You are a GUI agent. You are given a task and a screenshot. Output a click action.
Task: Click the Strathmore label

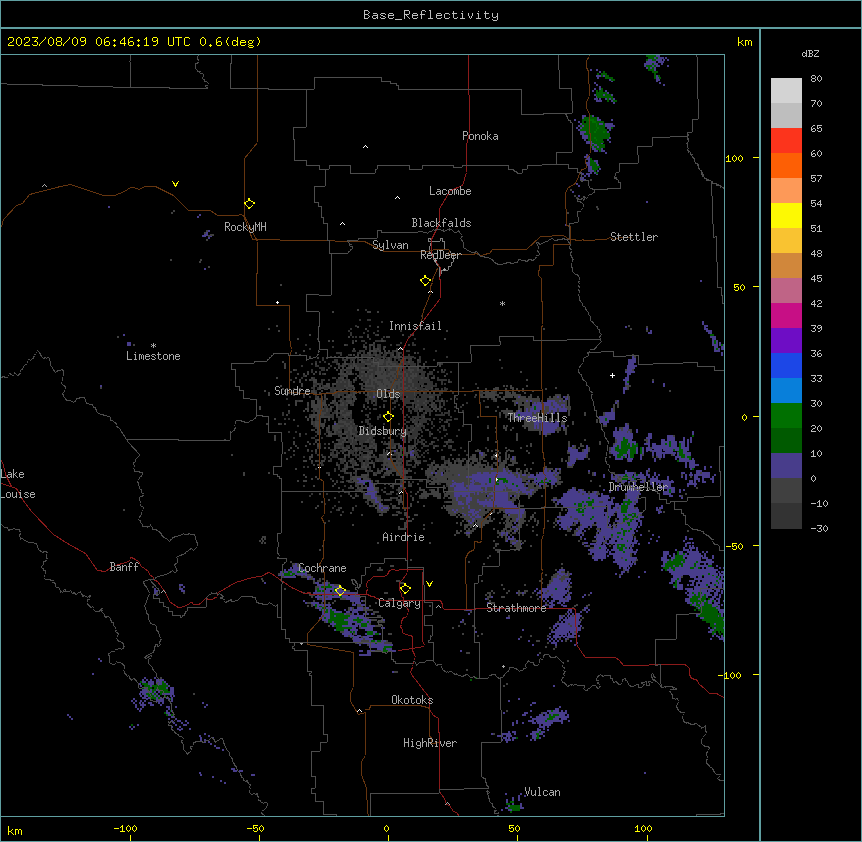pyautogui.click(x=516, y=608)
